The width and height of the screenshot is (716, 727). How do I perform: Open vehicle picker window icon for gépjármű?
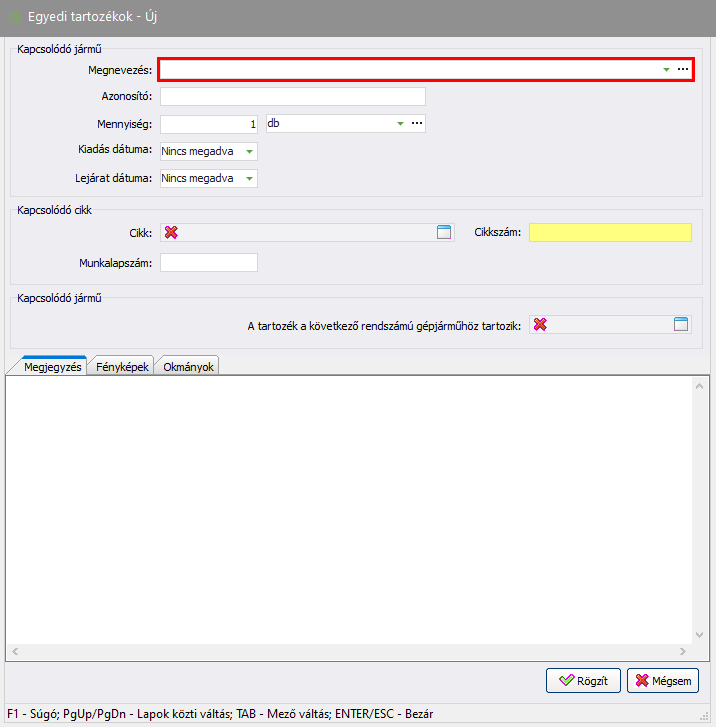681,324
